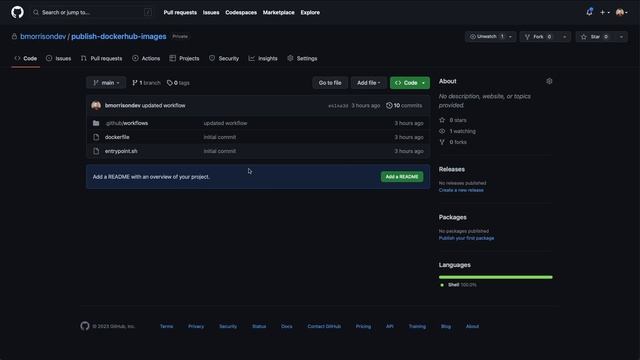The height and width of the screenshot is (360, 640).
Task: Click the folder icon beside .github/workflows
Action: coord(96,123)
